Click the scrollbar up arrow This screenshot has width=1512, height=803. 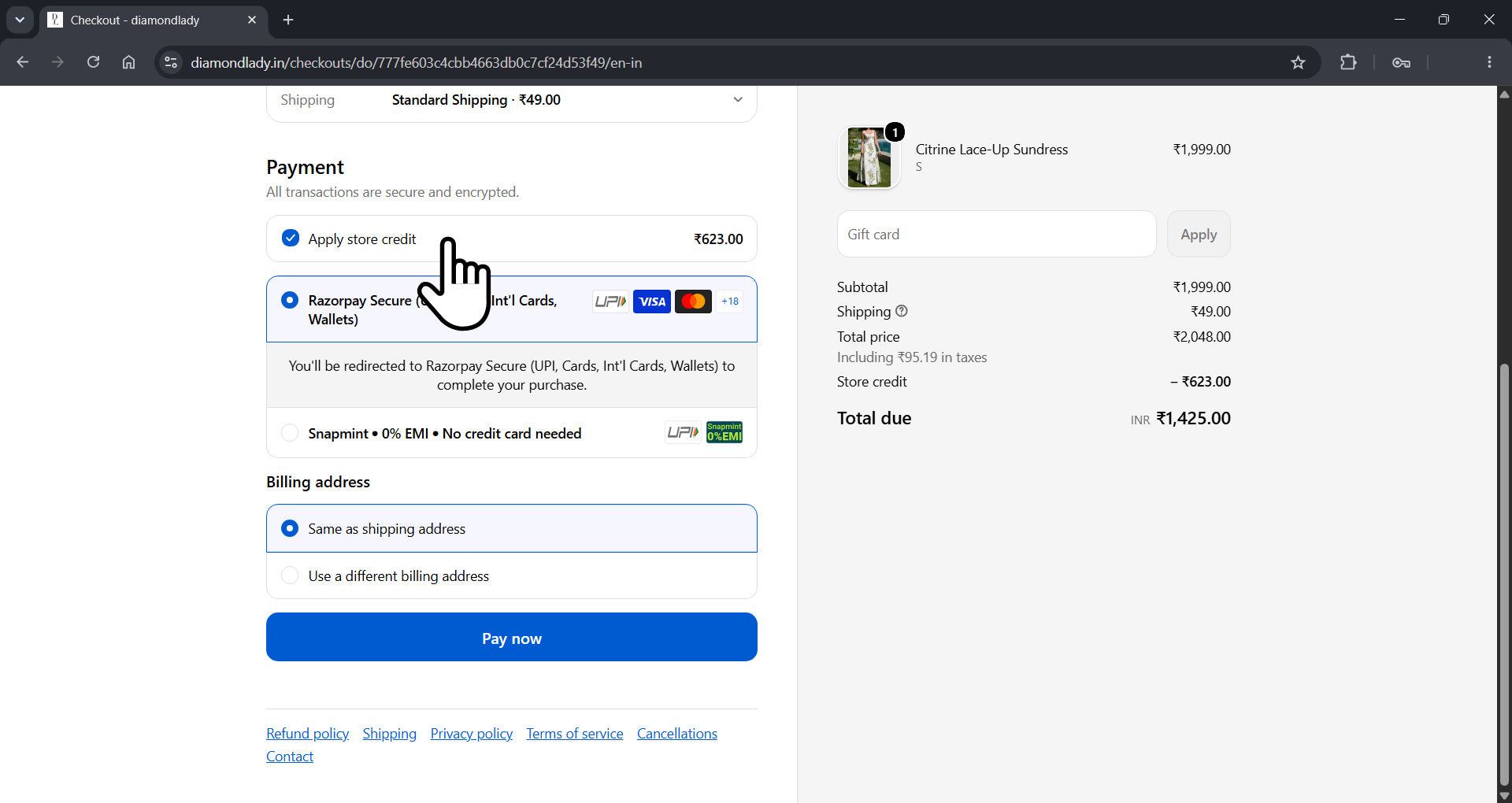pyautogui.click(x=1503, y=94)
